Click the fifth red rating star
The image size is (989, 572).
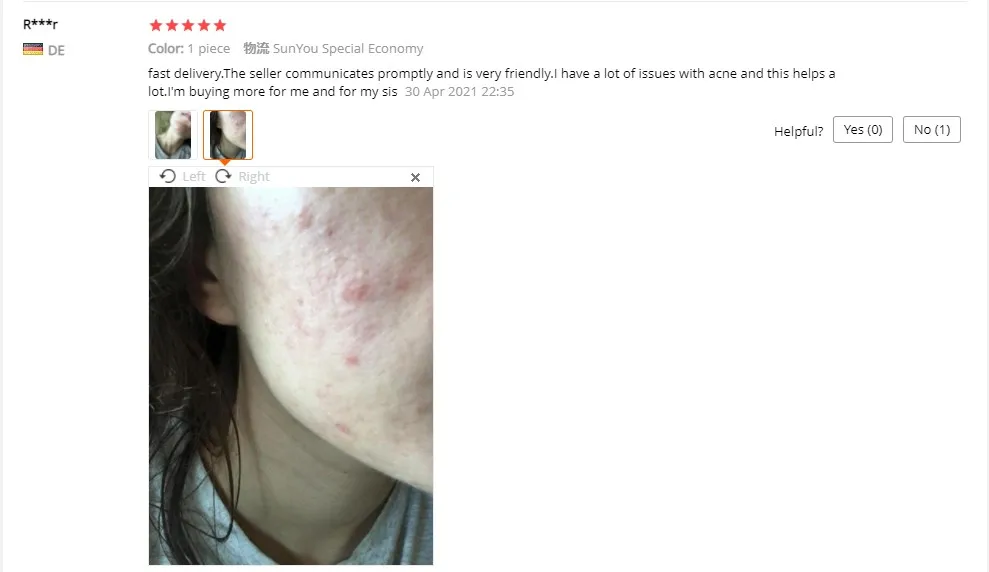tap(219, 25)
